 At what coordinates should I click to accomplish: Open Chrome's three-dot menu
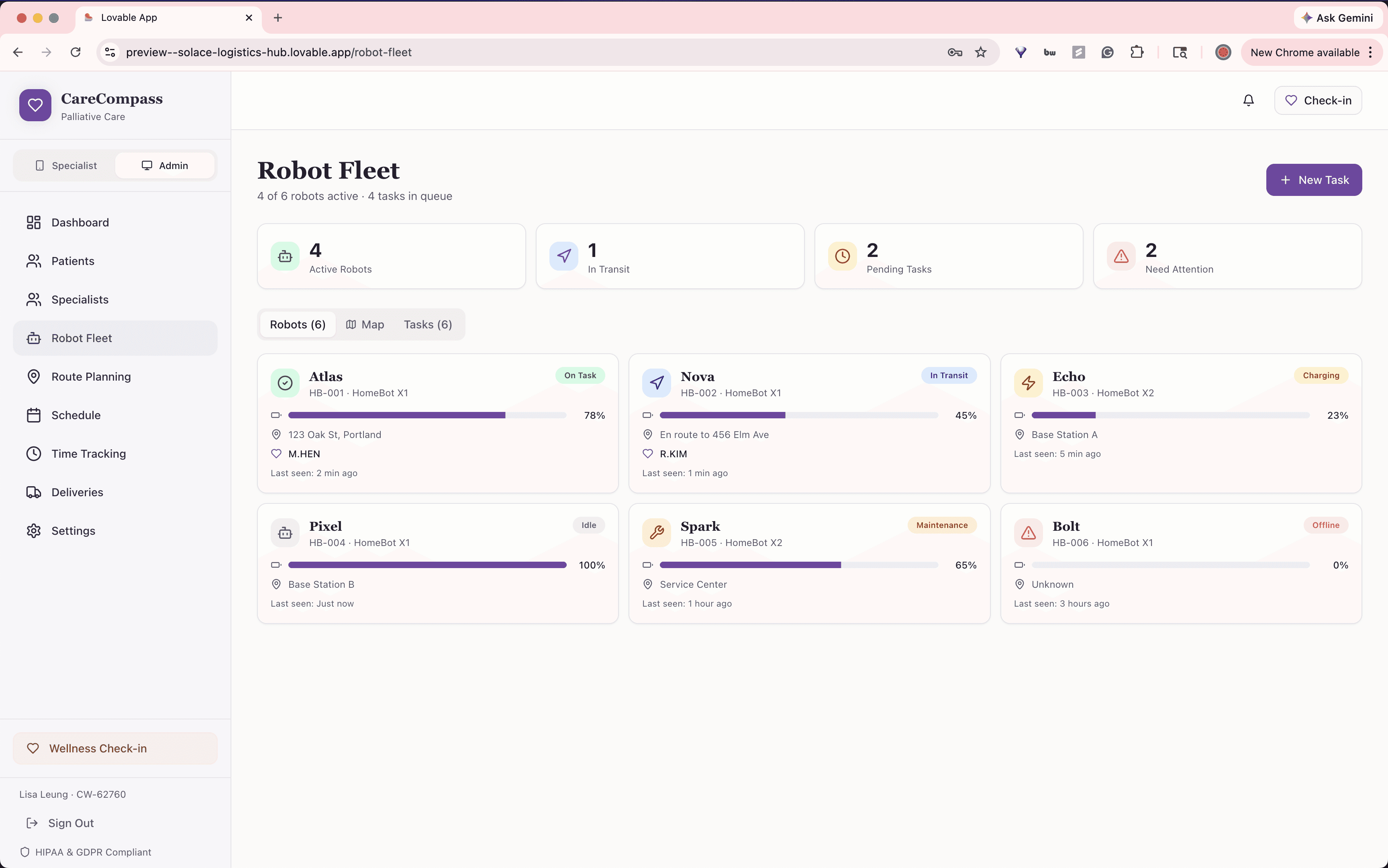click(1371, 52)
